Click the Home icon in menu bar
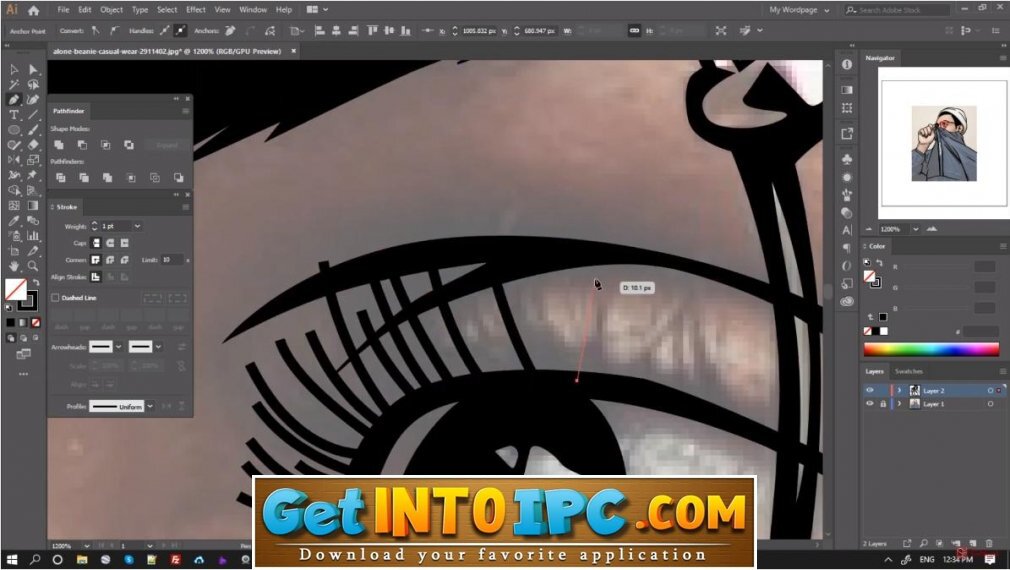Viewport: 1010px width, 570px height. pyautogui.click(x=33, y=10)
